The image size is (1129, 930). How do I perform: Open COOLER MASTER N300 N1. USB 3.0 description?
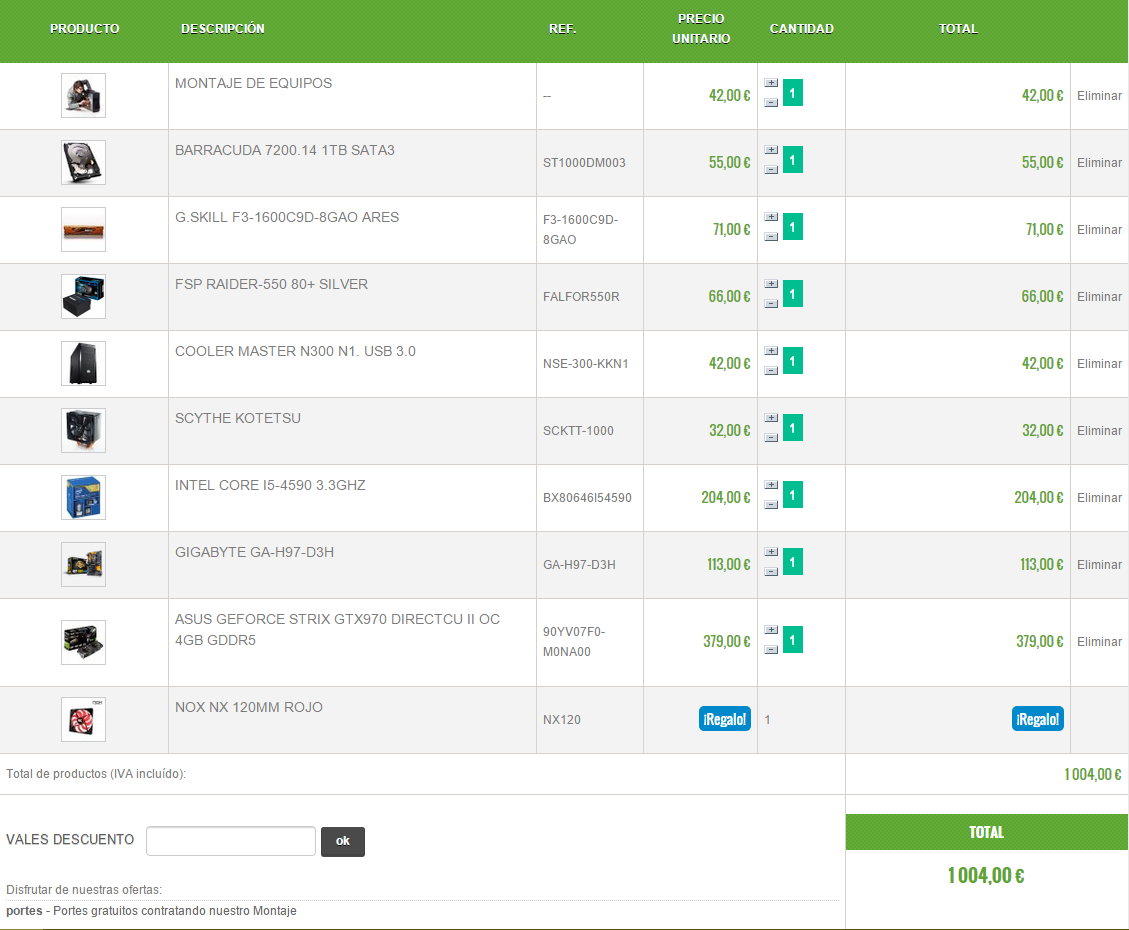pos(295,351)
